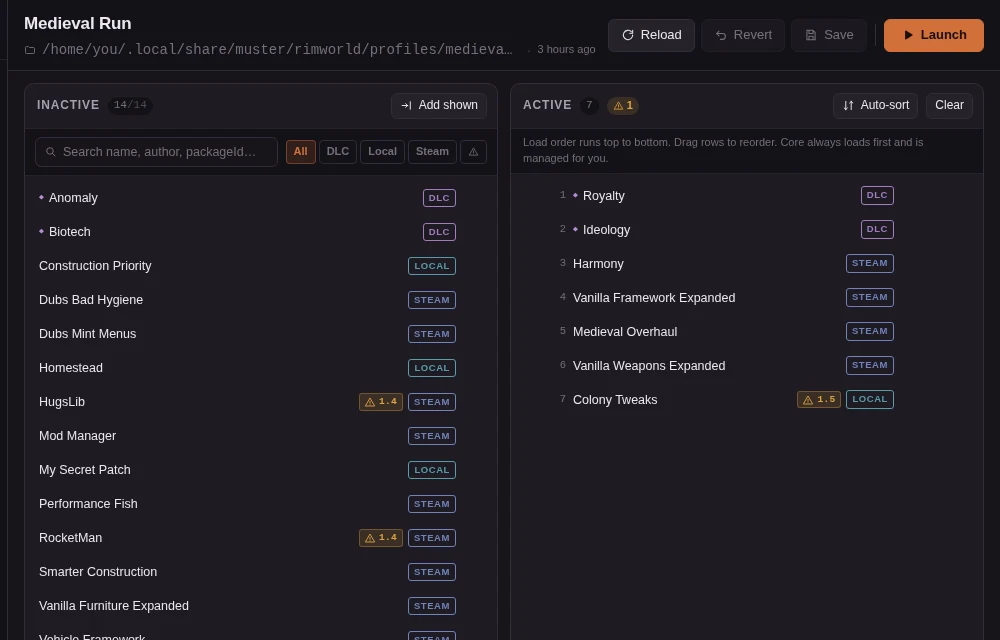Image resolution: width=1000 pixels, height=640 pixels.
Task: Select Vanilla Weapons Expanded in active list
Action: pyautogui.click(x=747, y=365)
